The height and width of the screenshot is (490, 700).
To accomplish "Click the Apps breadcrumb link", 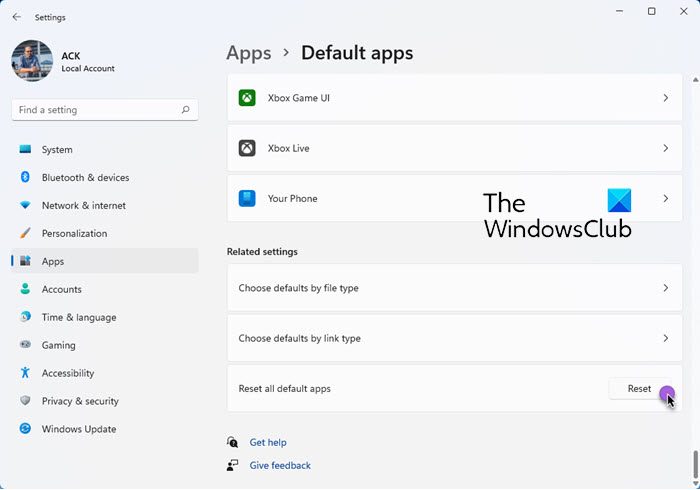I will pos(249,53).
